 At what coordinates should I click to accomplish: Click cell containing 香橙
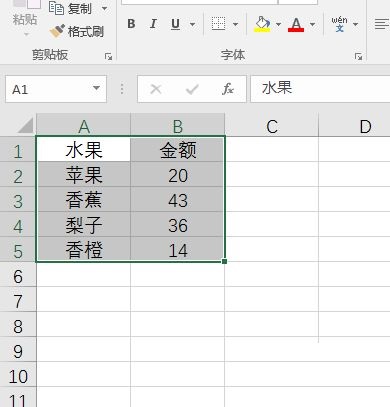83,249
